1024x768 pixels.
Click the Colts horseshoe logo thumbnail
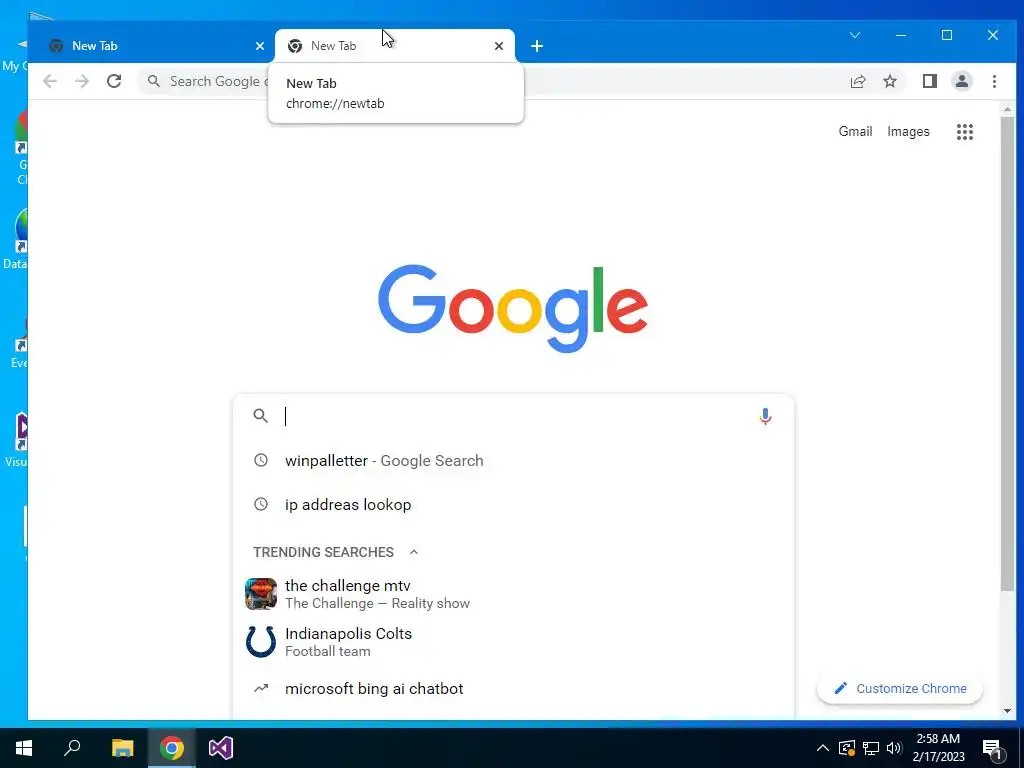click(x=261, y=642)
